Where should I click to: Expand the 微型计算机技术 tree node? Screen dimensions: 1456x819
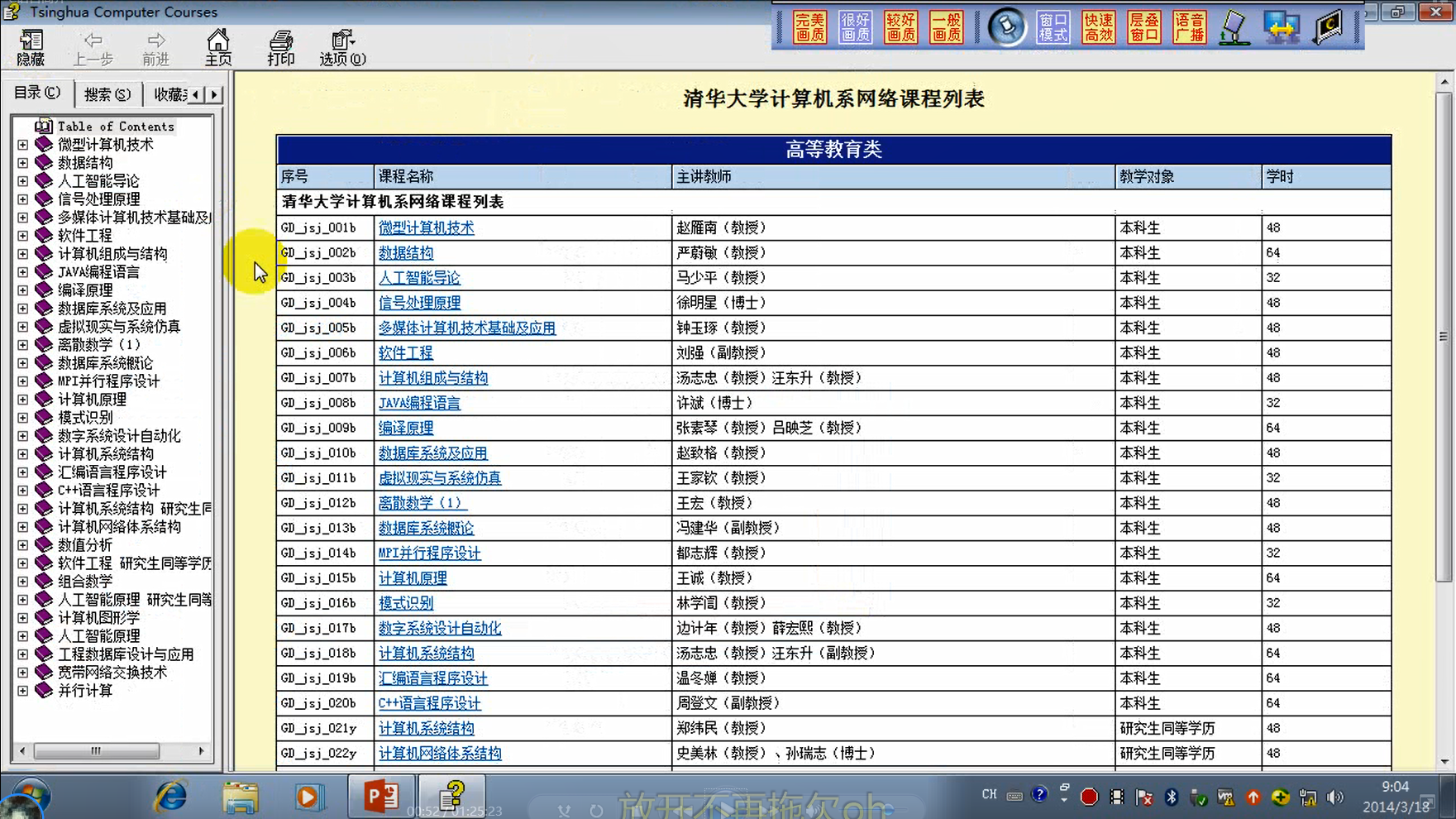23,145
